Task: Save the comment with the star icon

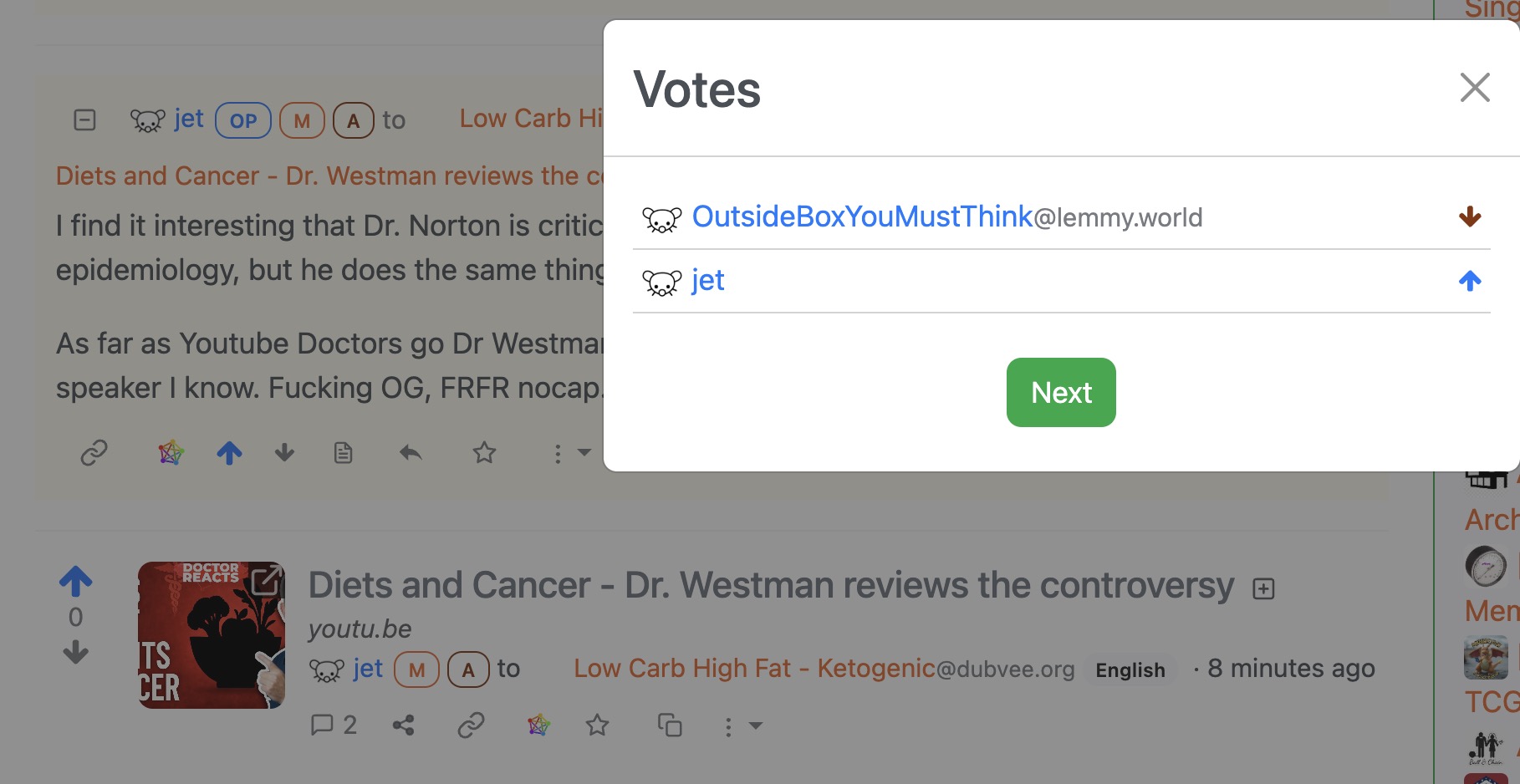Action: point(485,453)
